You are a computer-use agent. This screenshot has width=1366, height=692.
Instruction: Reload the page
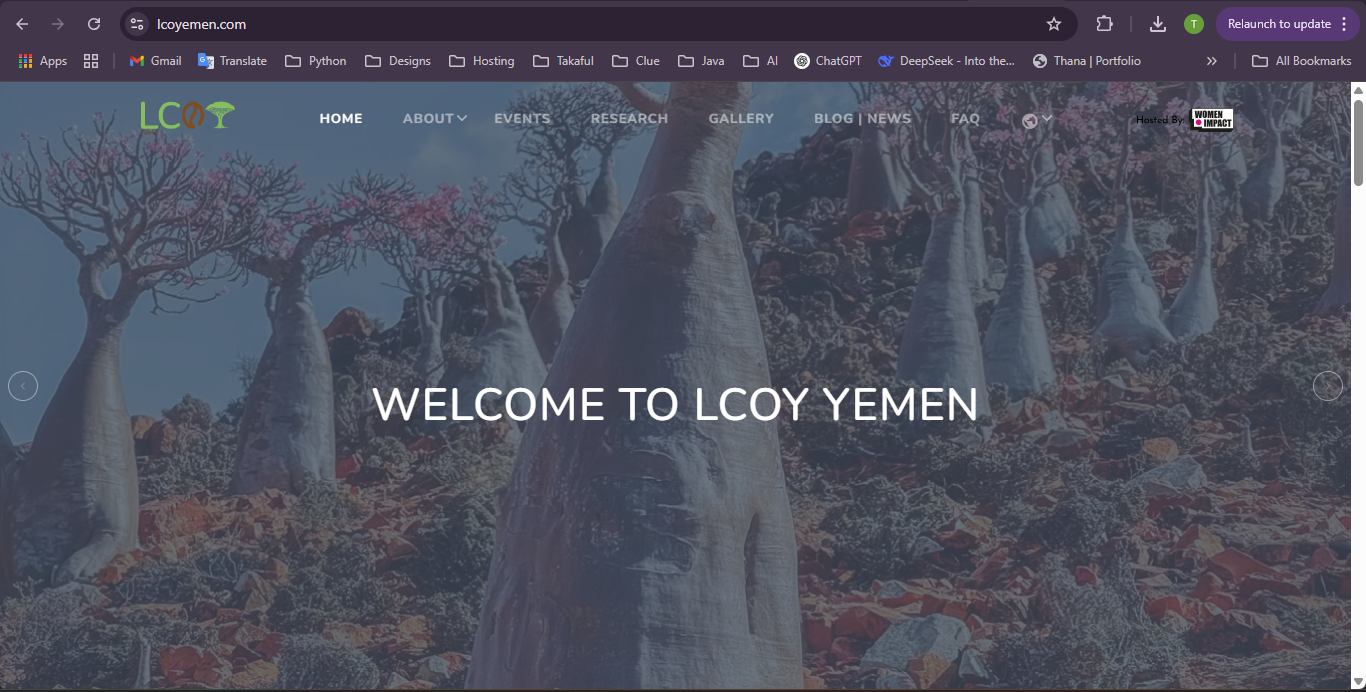(94, 24)
